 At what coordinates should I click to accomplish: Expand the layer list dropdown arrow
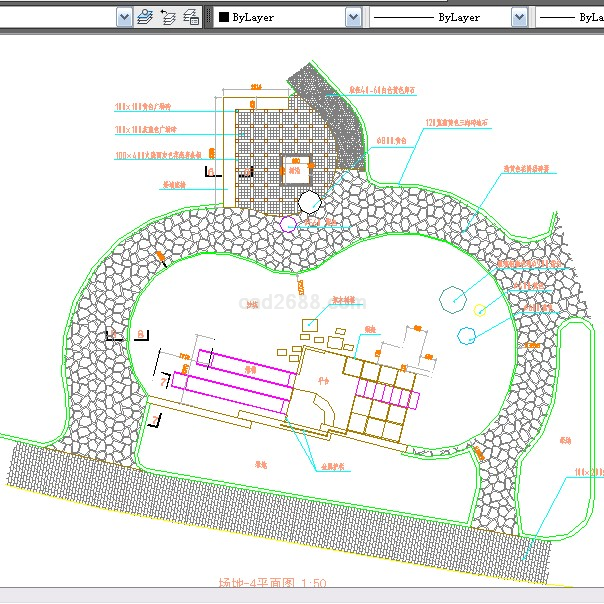(124, 17)
